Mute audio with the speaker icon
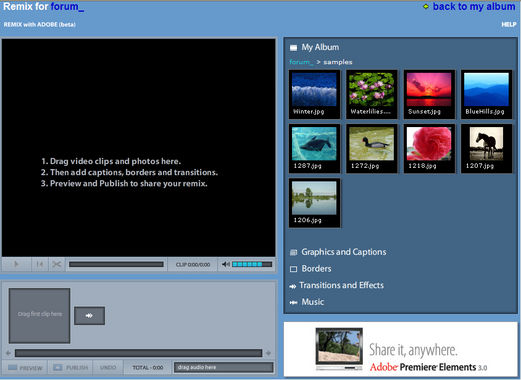 pyautogui.click(x=226, y=264)
